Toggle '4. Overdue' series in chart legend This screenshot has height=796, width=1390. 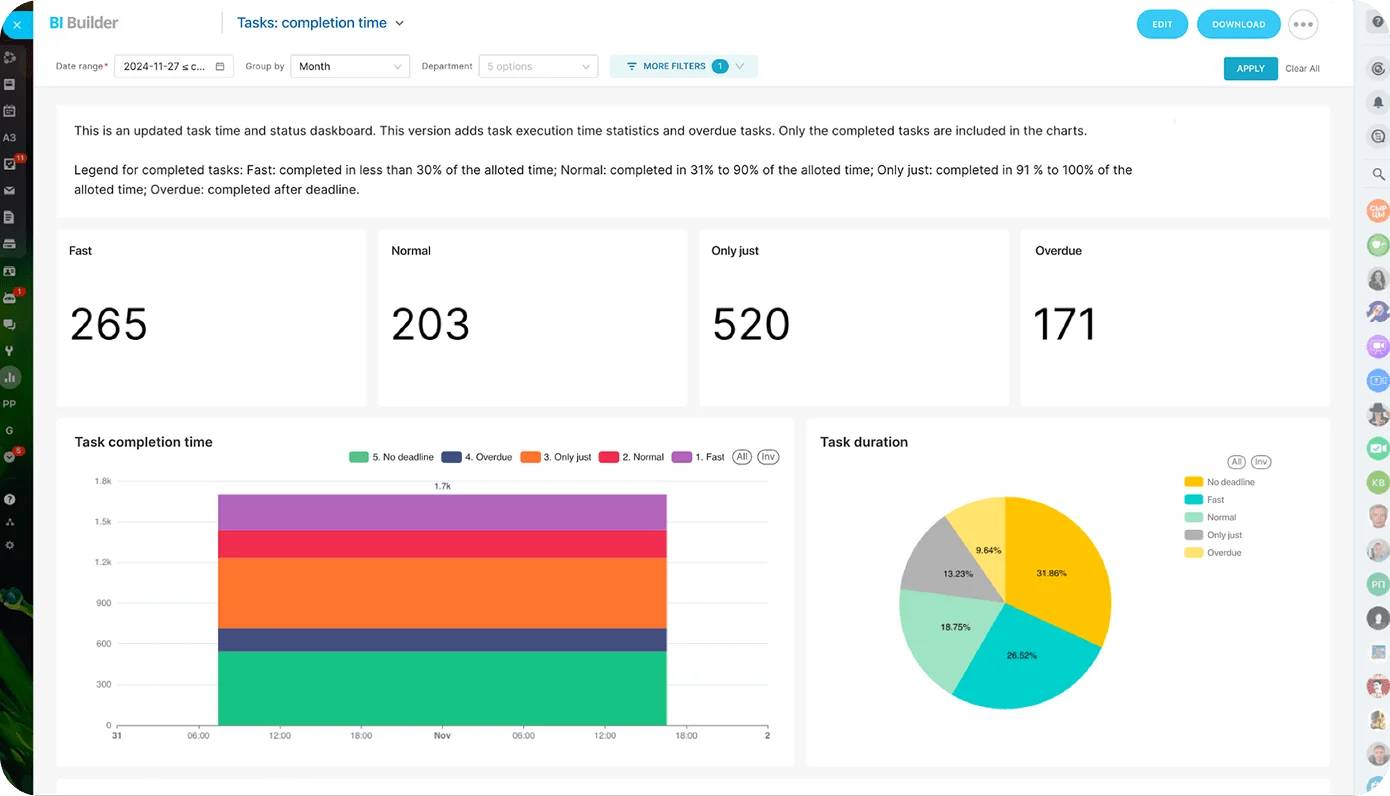click(x=477, y=457)
